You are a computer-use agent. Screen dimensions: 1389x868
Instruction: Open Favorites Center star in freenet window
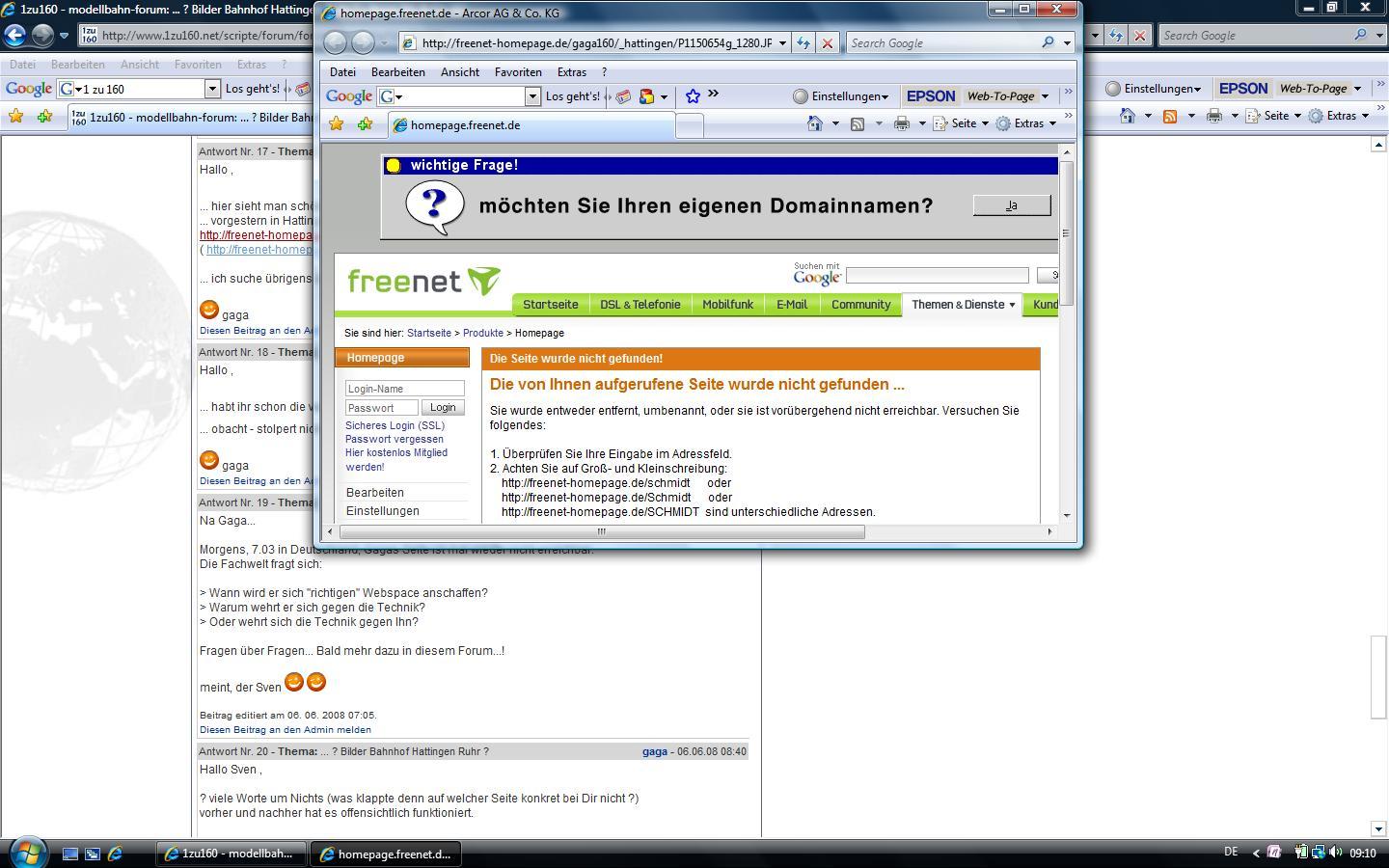pyautogui.click(x=336, y=123)
